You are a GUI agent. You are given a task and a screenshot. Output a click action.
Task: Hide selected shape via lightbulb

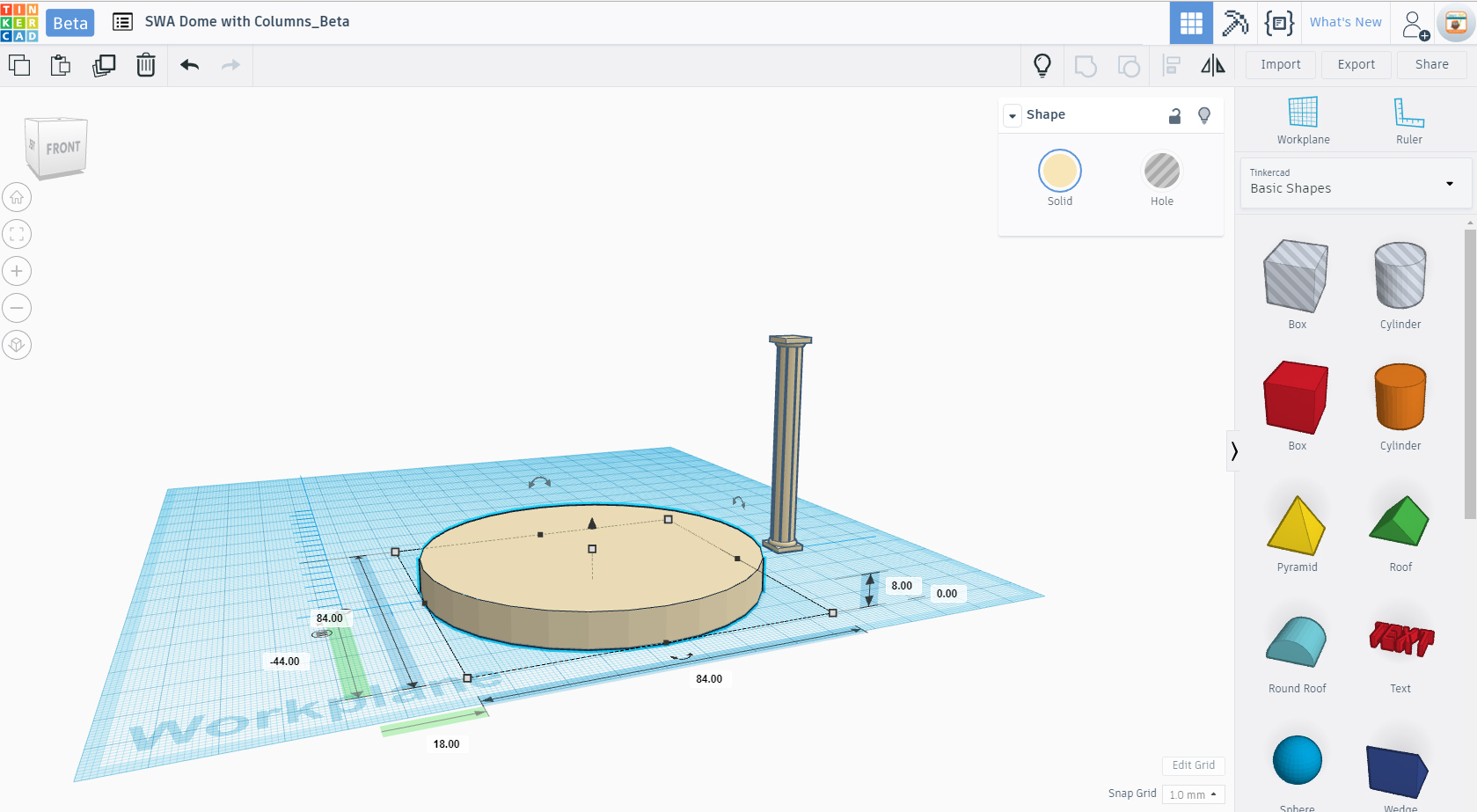pyautogui.click(x=1204, y=115)
